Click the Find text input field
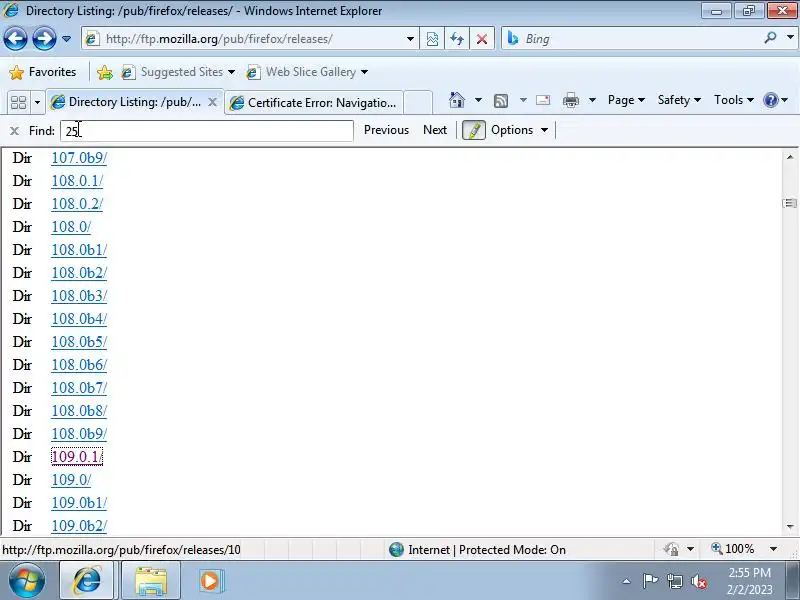This screenshot has height=600, width=800. point(207,131)
